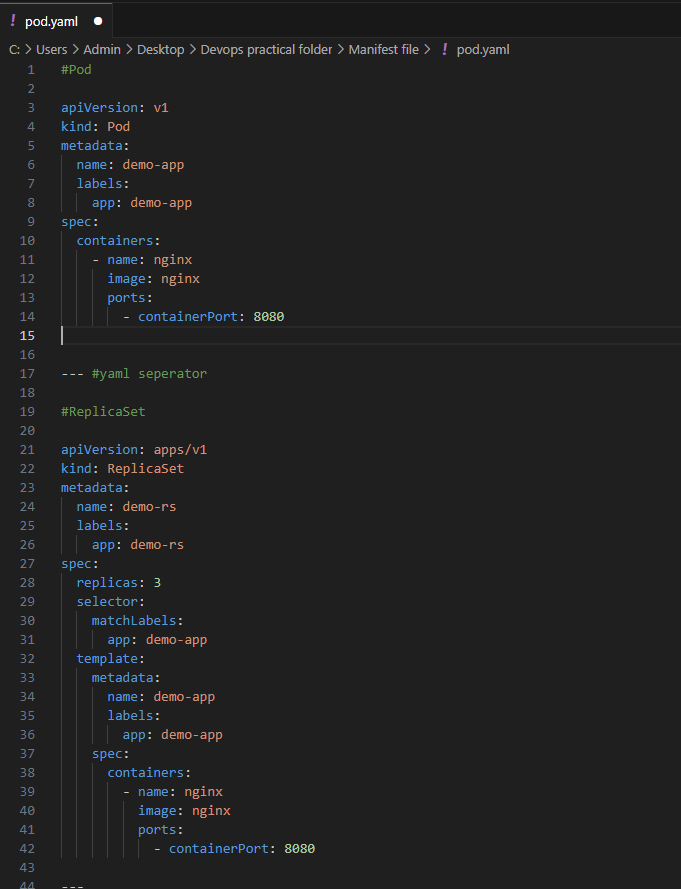Click 'image: nginx' on line 40
The width and height of the screenshot is (681, 889).
(184, 811)
